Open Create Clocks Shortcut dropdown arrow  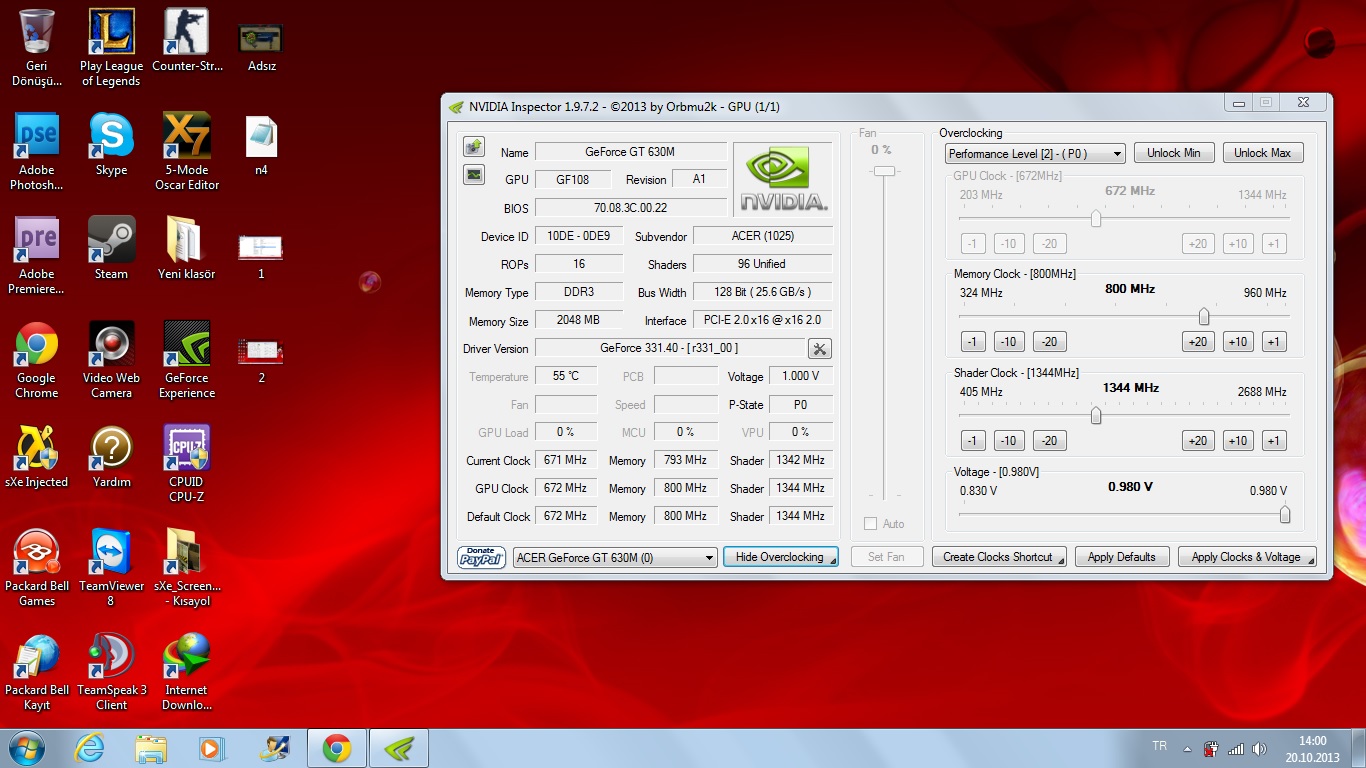click(x=1060, y=559)
